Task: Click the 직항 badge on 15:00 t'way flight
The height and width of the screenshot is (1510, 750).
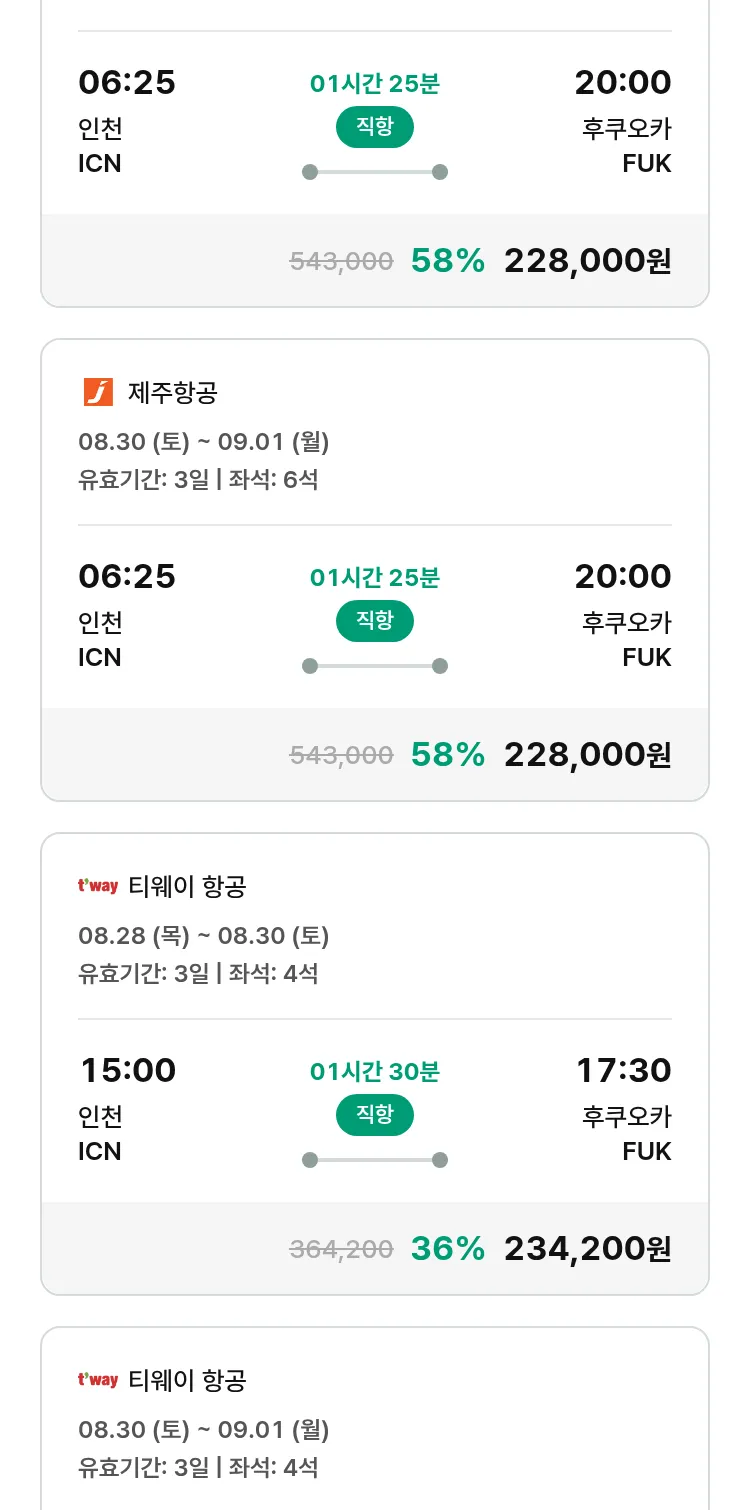Action: 374,1115
